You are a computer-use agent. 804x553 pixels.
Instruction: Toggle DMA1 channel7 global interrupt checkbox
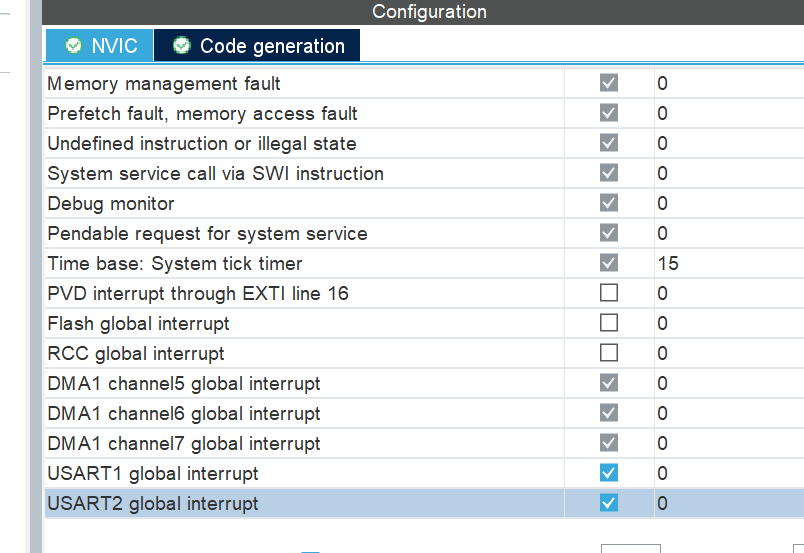[608, 443]
